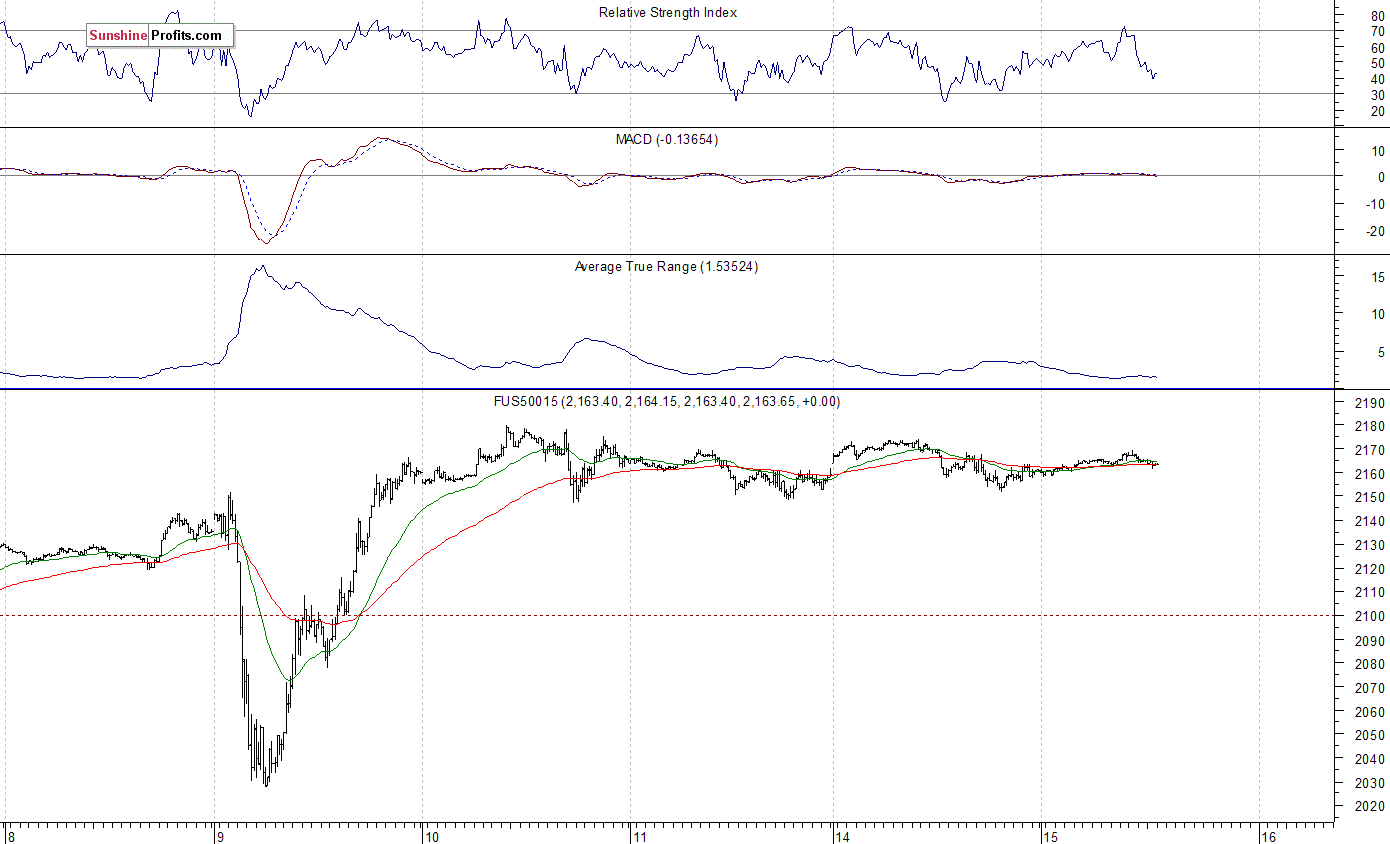Click date label 9 on time axis

point(220,836)
